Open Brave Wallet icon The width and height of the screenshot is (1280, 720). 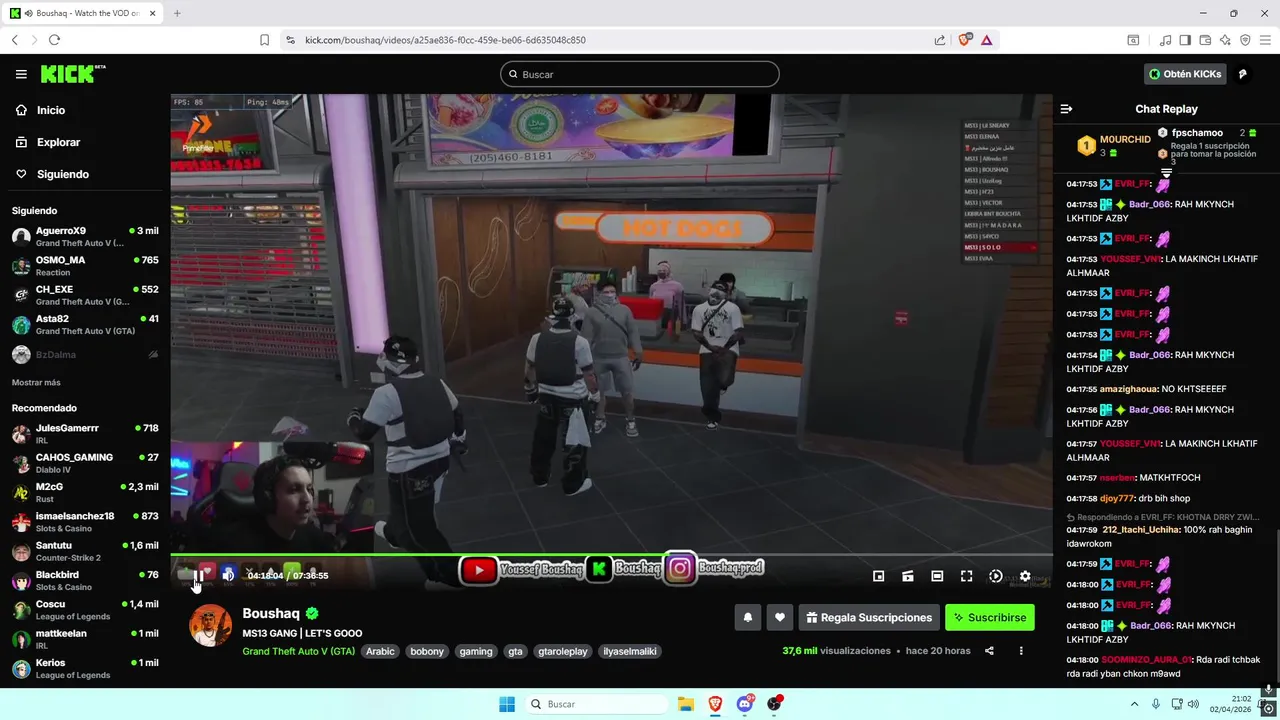point(1205,40)
